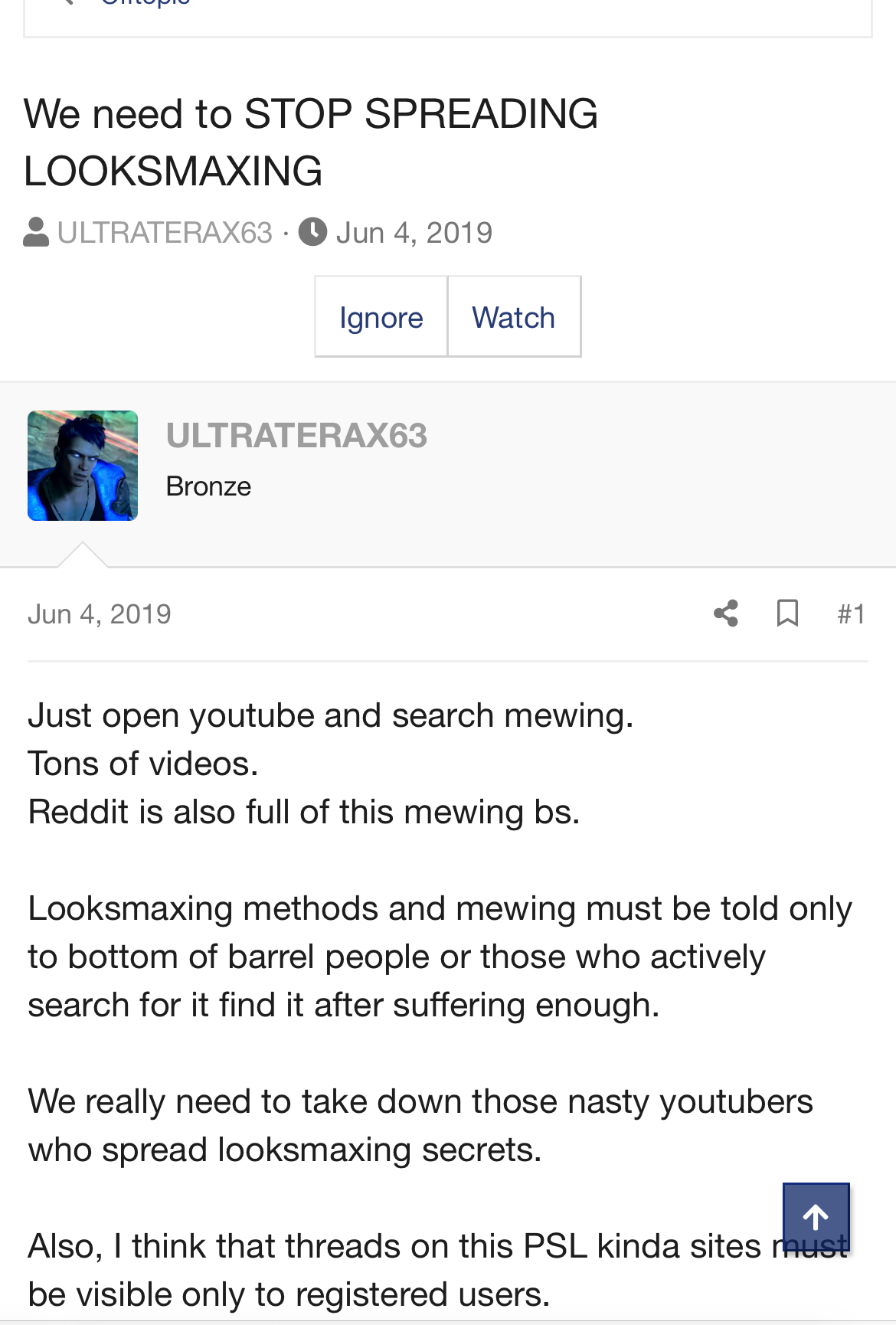
Task: Open the post's Jun 4, 2019 permalink
Action: [x=100, y=614]
